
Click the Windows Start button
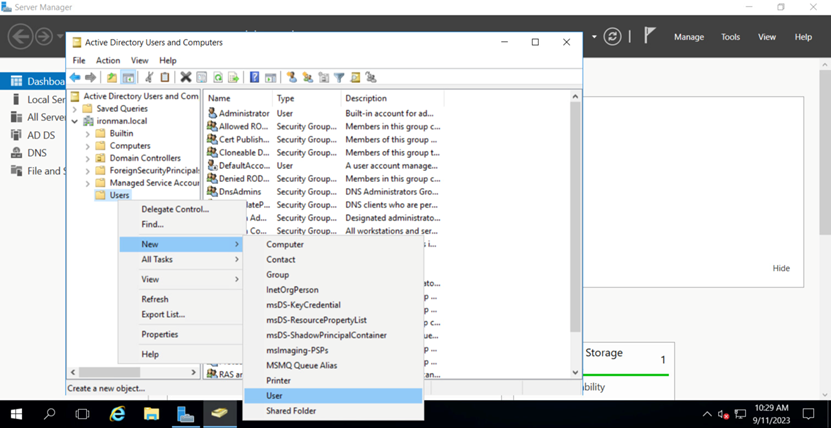(x=14, y=414)
